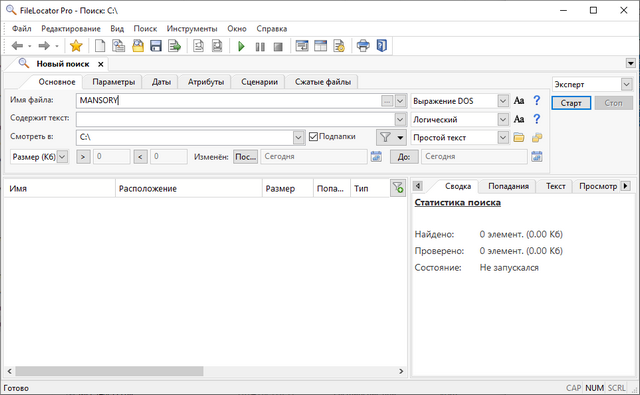Toggle the less-than size button

(140, 157)
